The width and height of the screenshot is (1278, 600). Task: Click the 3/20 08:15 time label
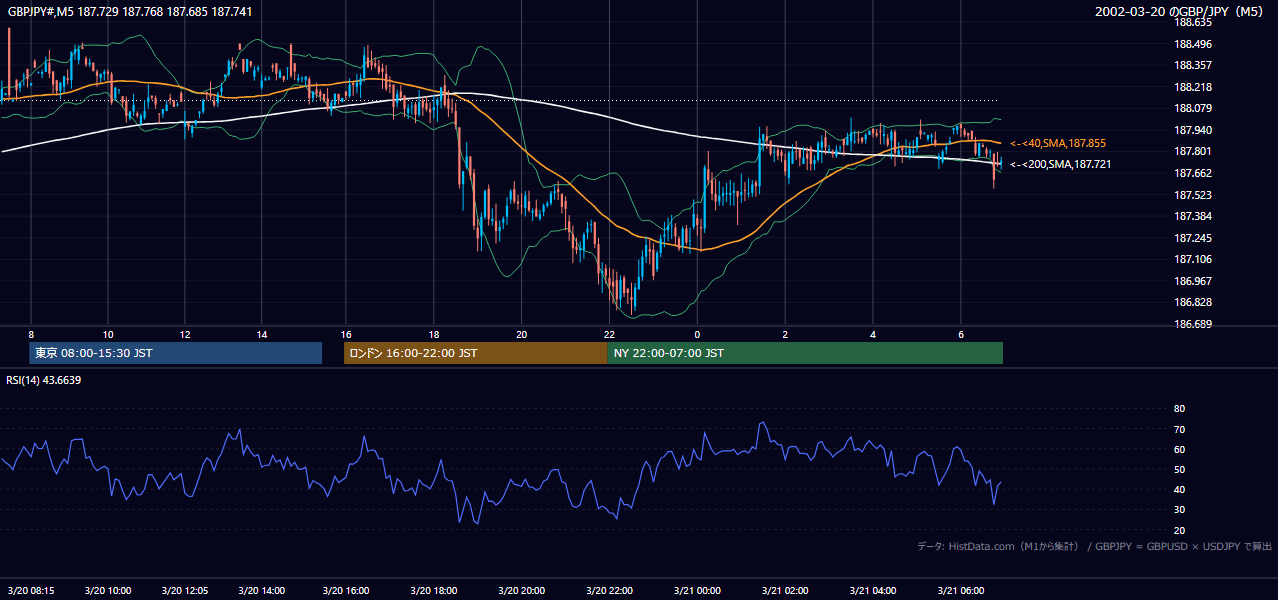tap(30, 591)
